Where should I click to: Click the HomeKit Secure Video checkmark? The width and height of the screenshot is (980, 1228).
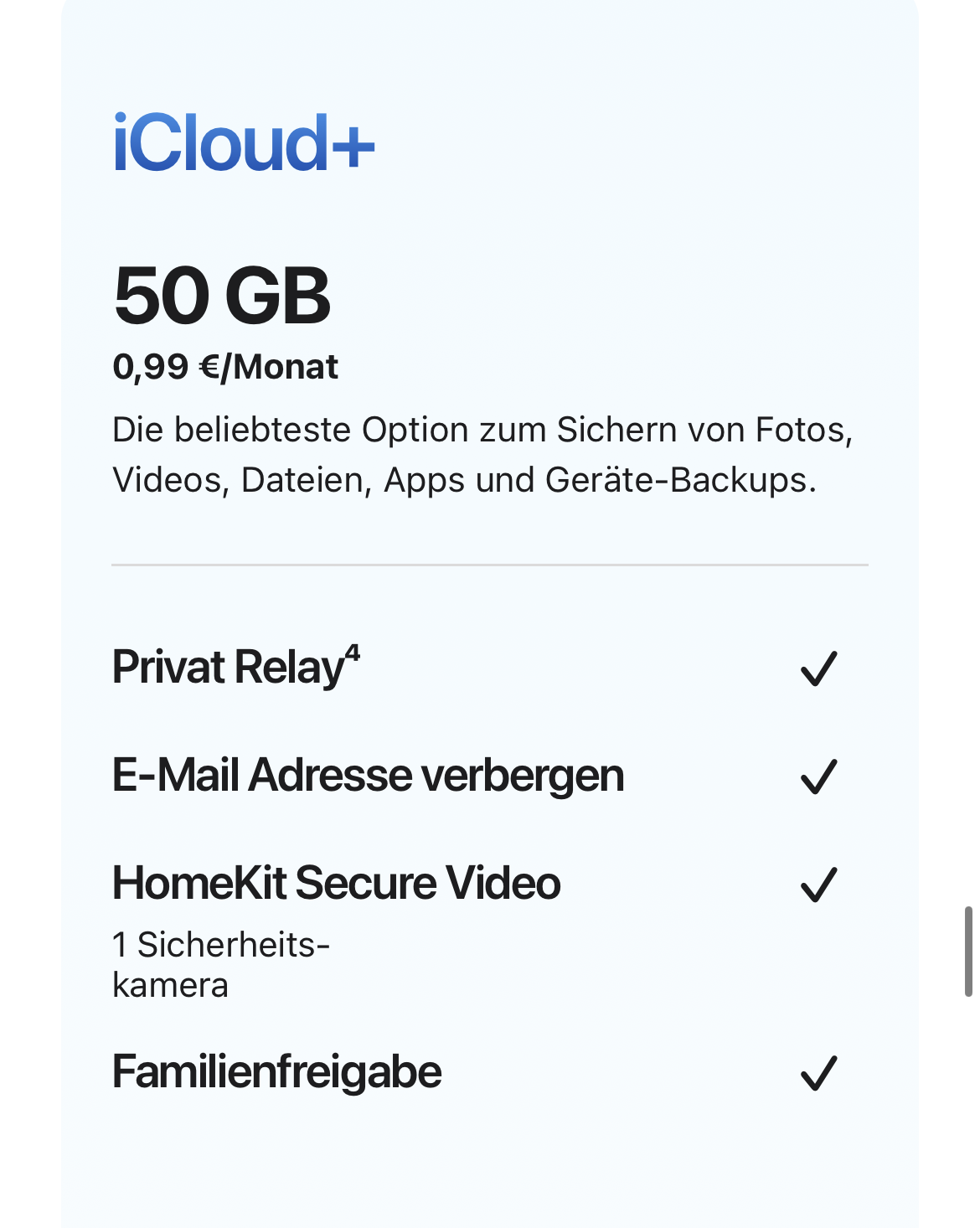click(x=818, y=884)
